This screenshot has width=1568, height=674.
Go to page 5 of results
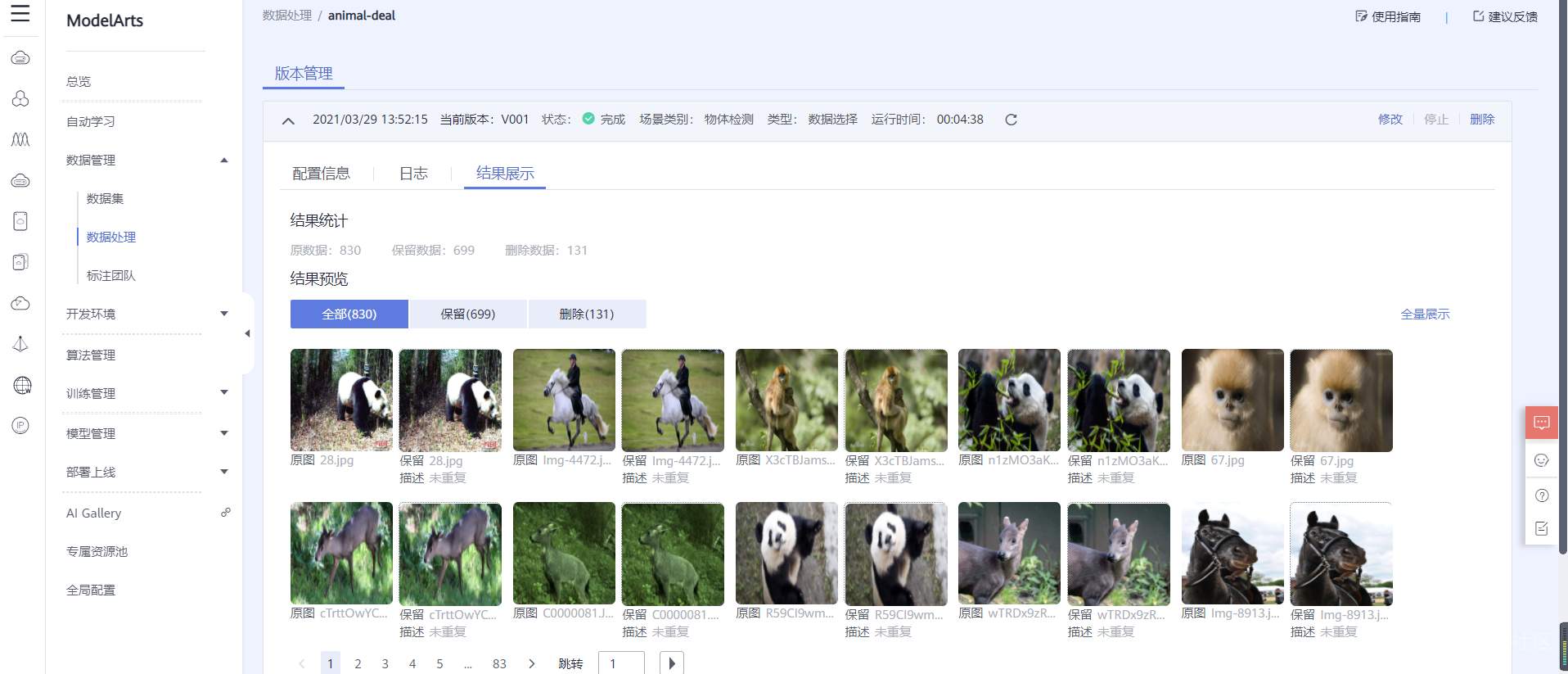(x=439, y=663)
